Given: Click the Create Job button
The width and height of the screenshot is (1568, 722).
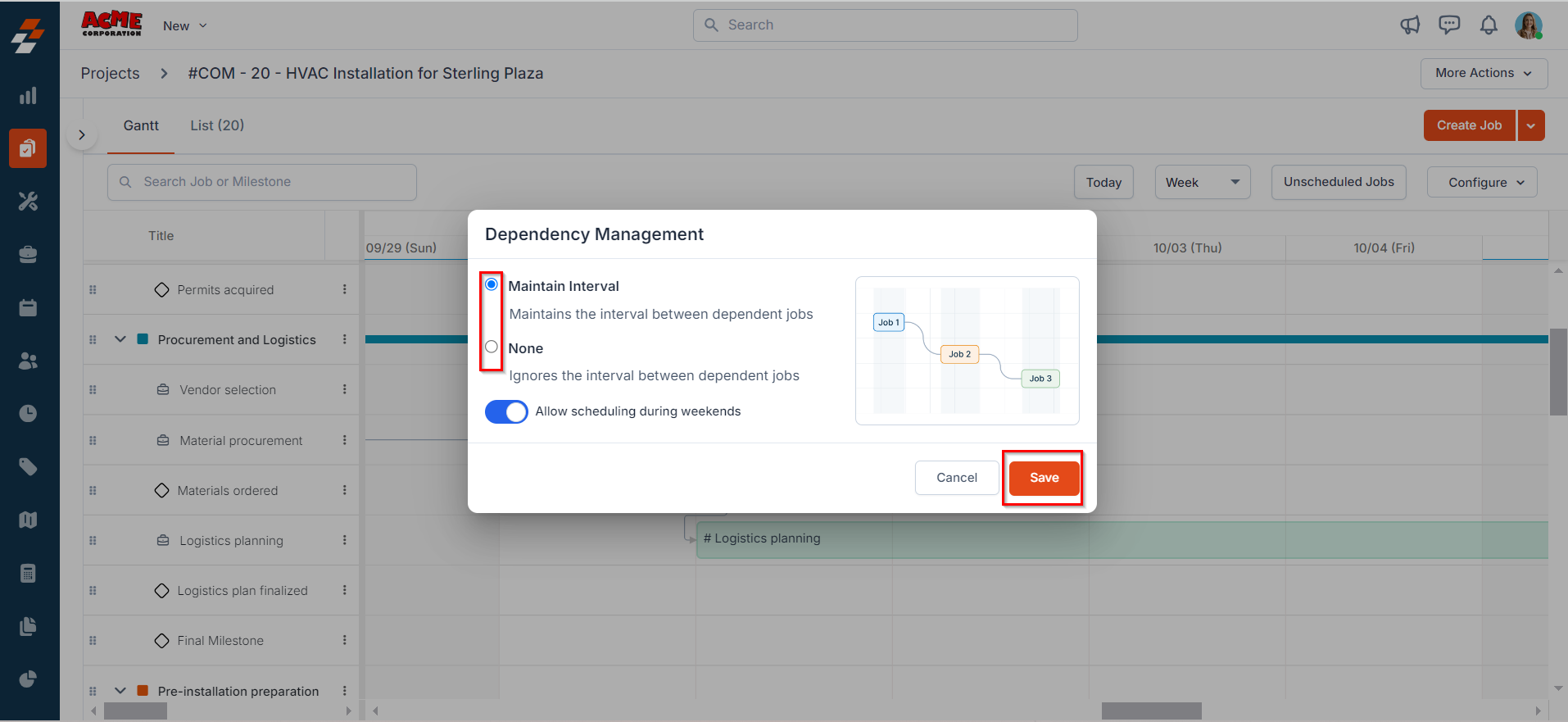Looking at the screenshot, I should click(x=1470, y=125).
